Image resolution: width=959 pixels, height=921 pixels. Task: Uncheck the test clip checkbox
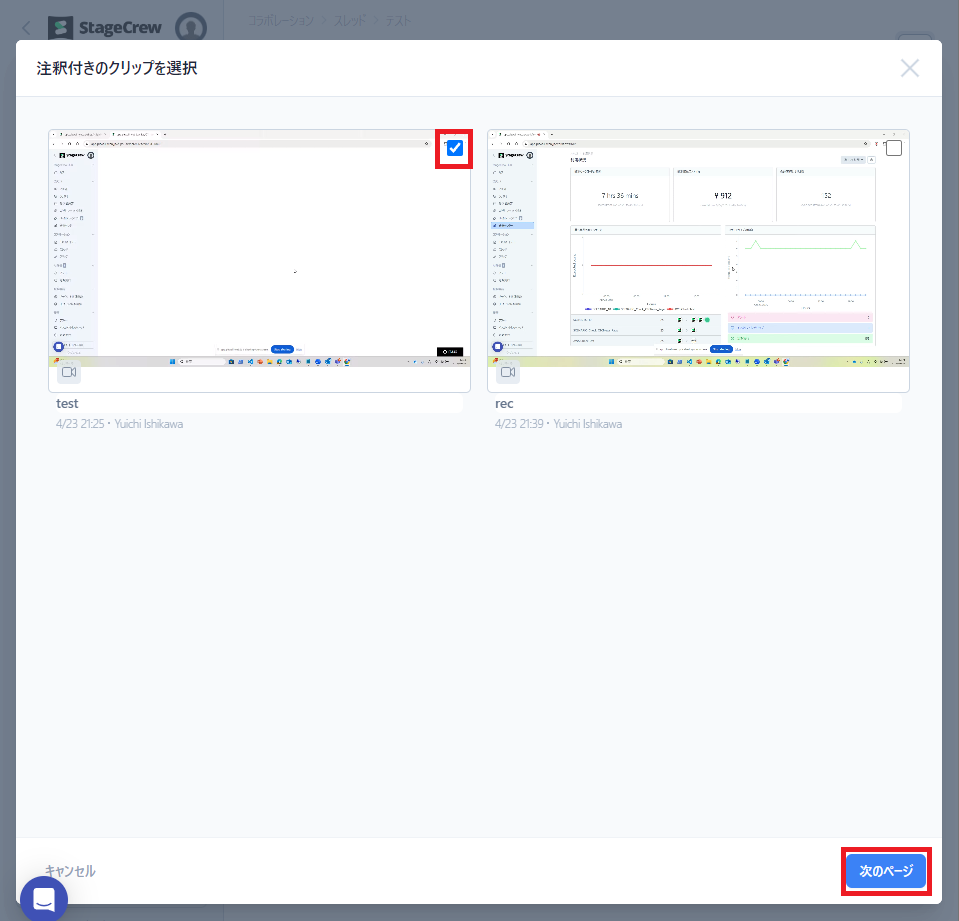coord(455,148)
